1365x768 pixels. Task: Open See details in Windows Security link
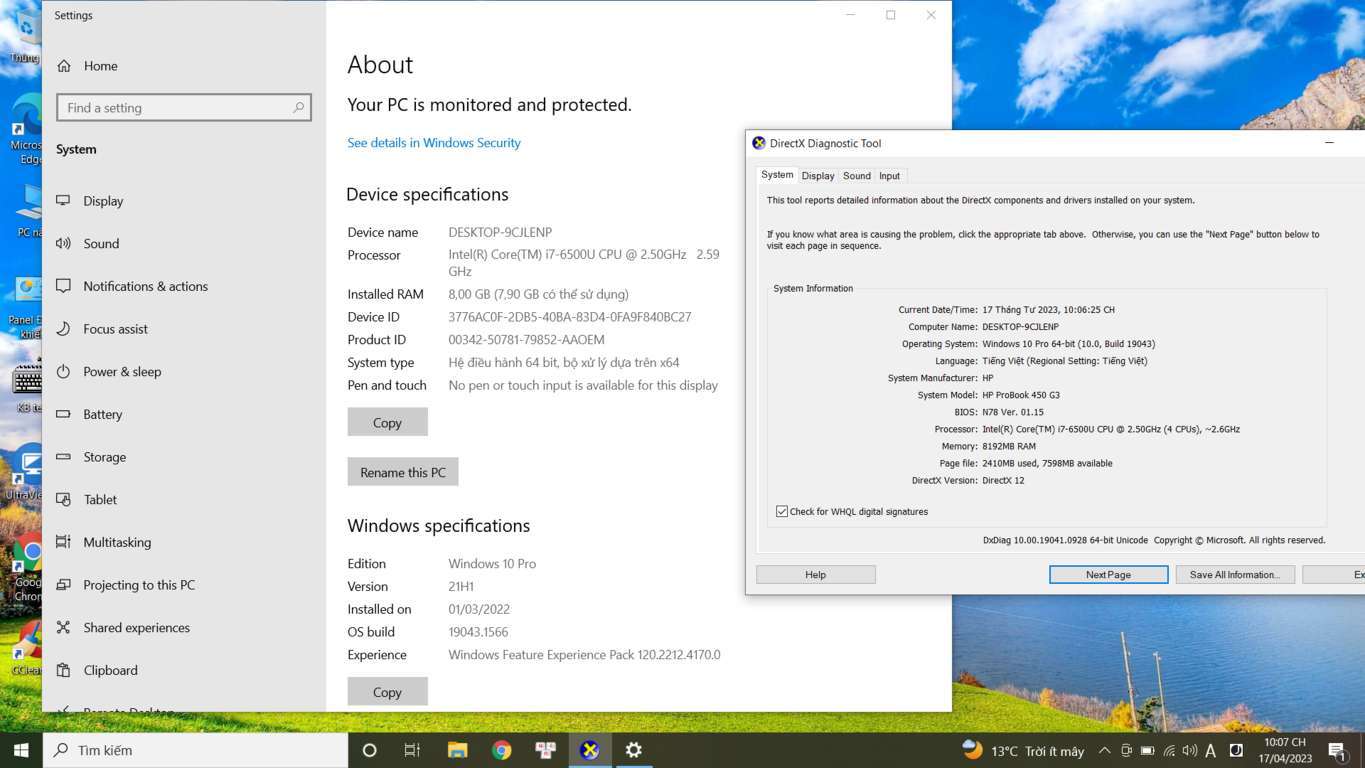[x=434, y=143]
